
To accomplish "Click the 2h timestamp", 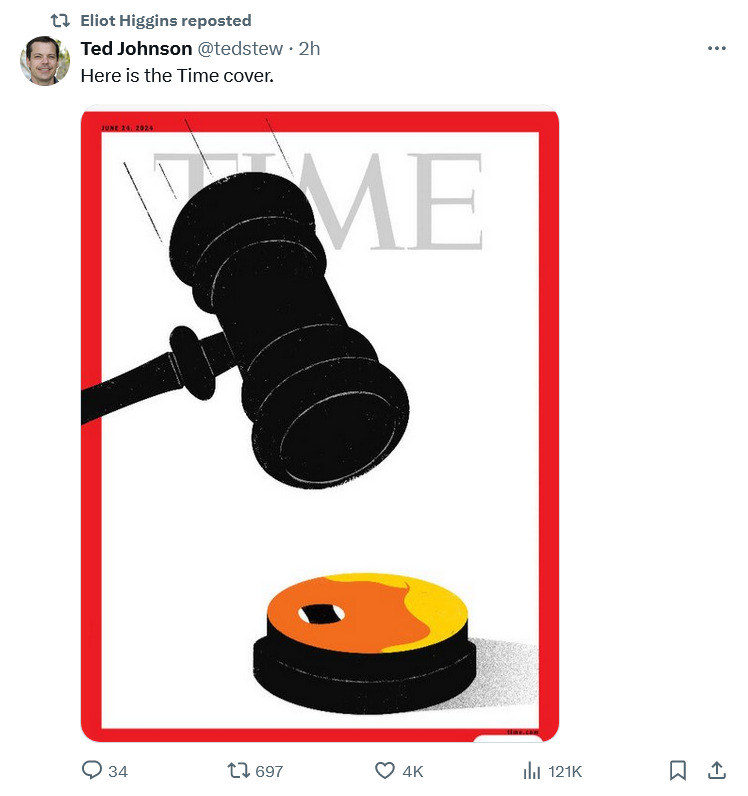I will [x=309, y=49].
